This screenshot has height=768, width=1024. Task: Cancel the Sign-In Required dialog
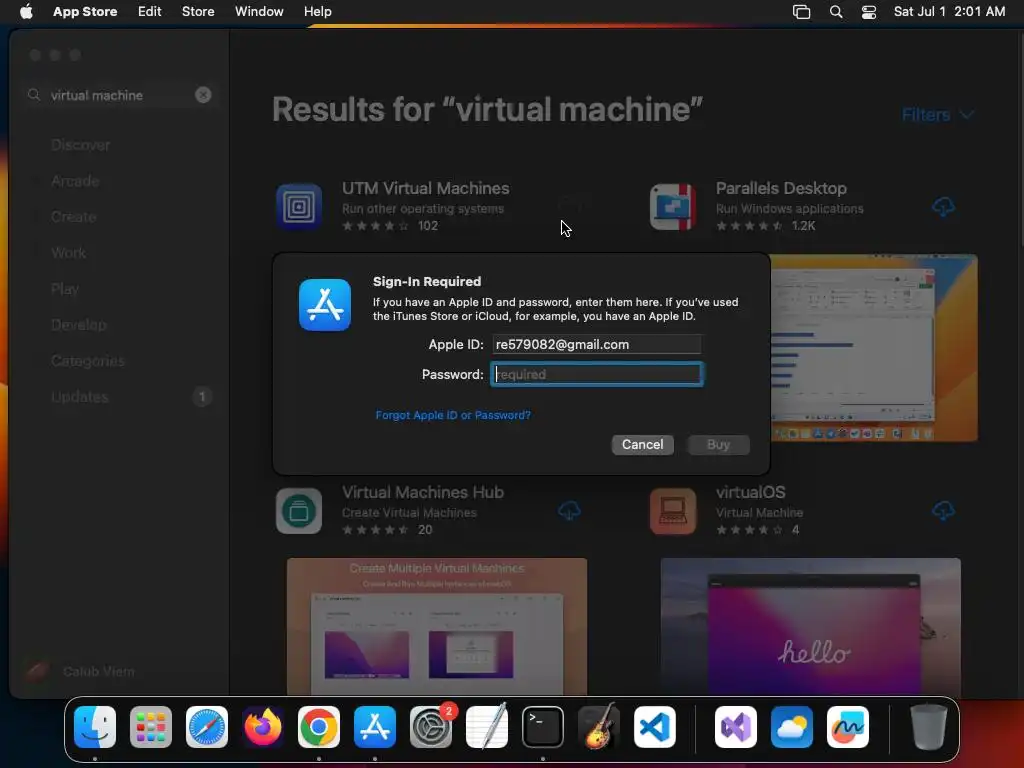[643, 445]
